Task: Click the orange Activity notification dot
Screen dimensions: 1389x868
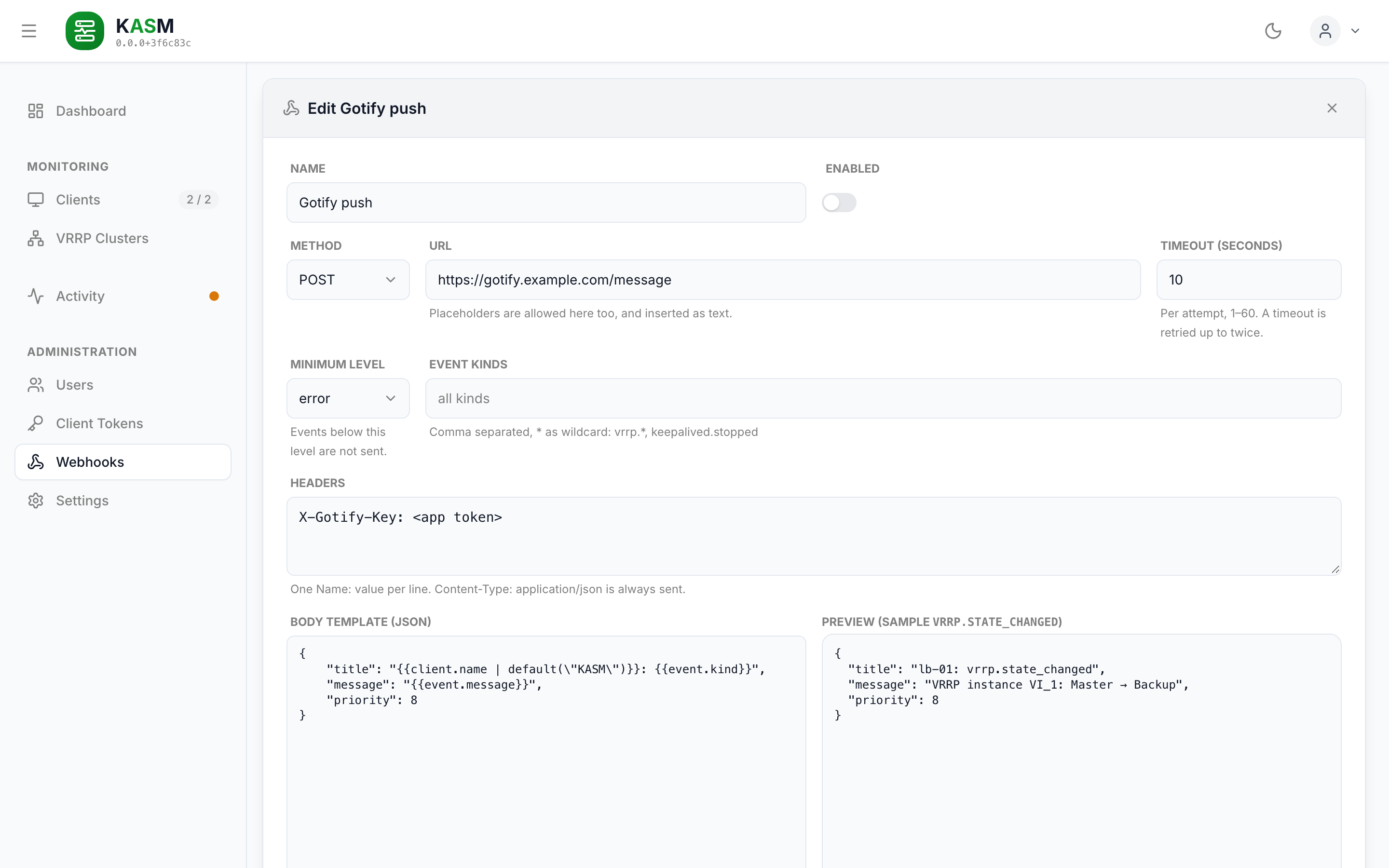Action: pos(214,296)
